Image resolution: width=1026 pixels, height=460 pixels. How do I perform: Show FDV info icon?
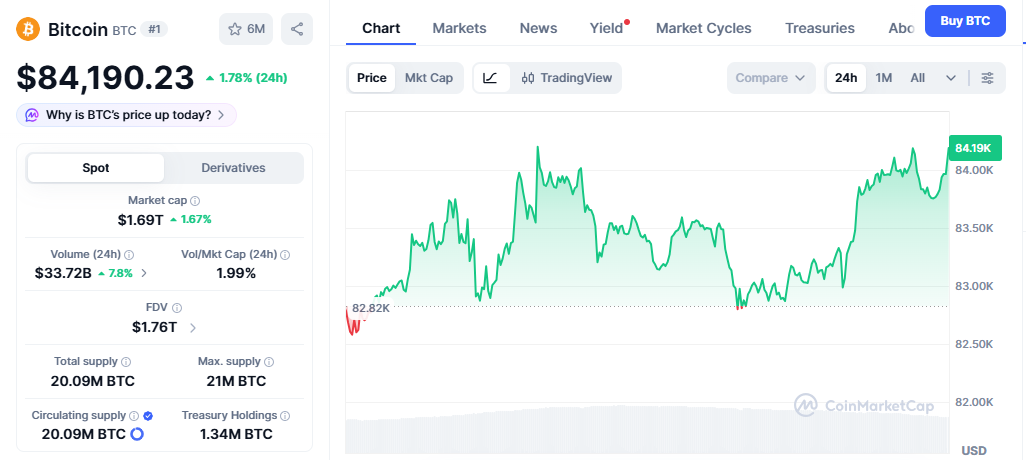[x=177, y=308]
